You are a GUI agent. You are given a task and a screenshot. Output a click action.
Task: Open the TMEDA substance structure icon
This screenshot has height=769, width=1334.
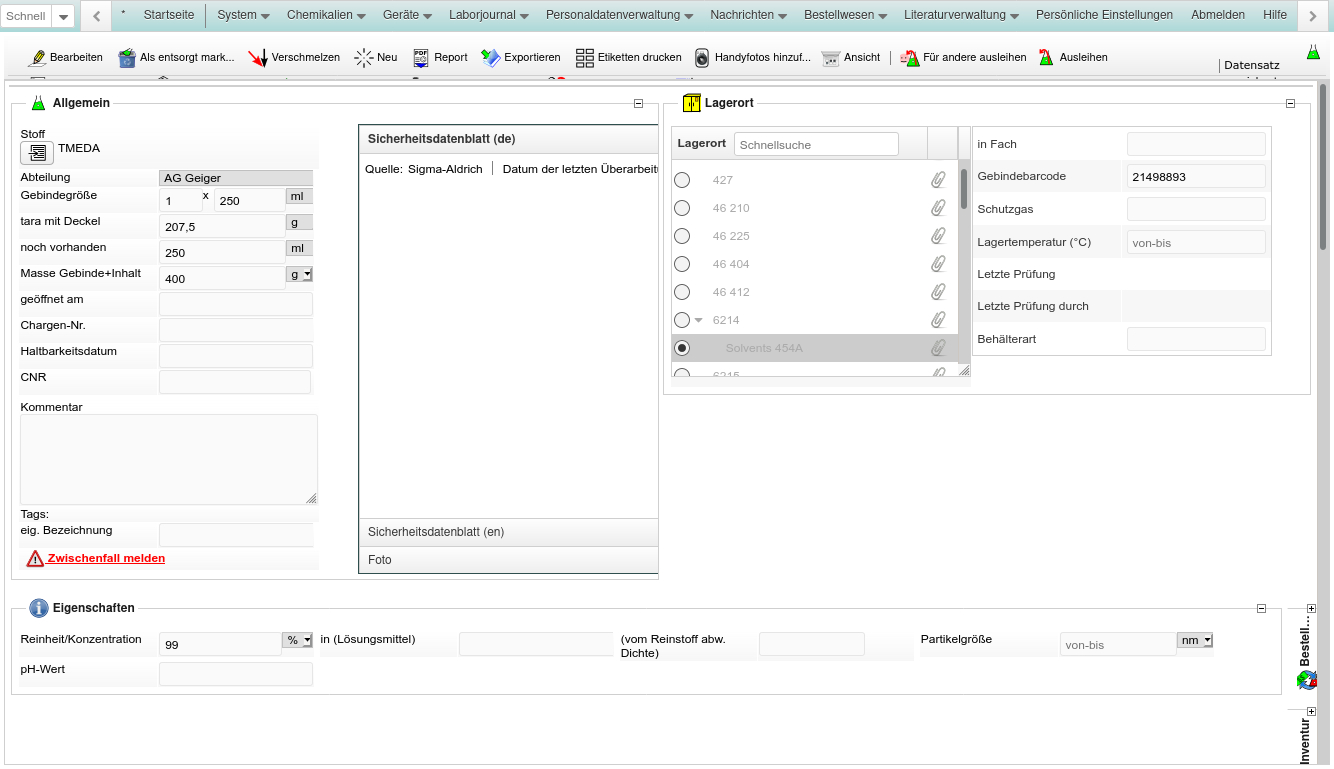tap(37, 153)
